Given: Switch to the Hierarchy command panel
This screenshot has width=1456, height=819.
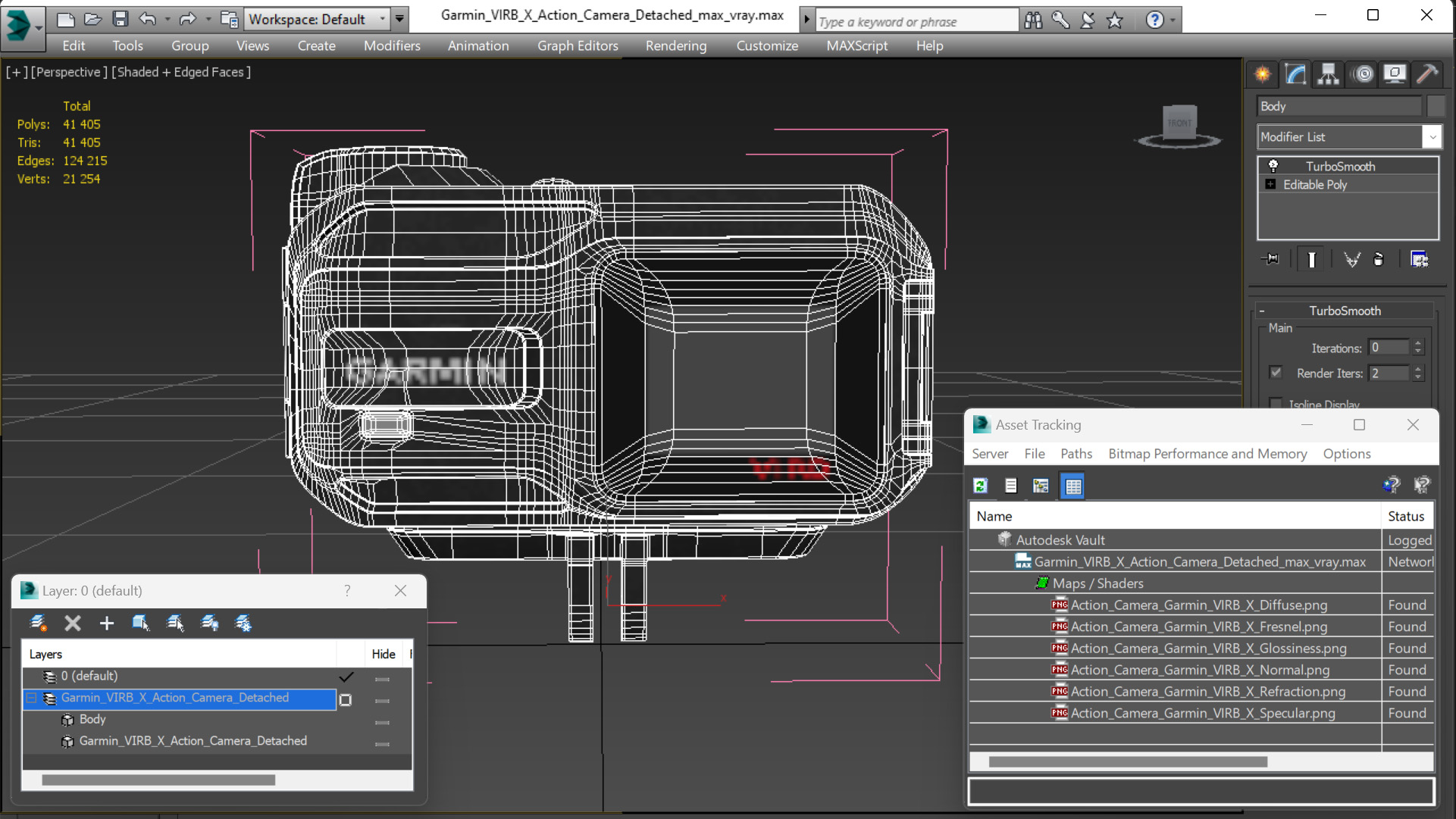Looking at the screenshot, I should (x=1328, y=73).
